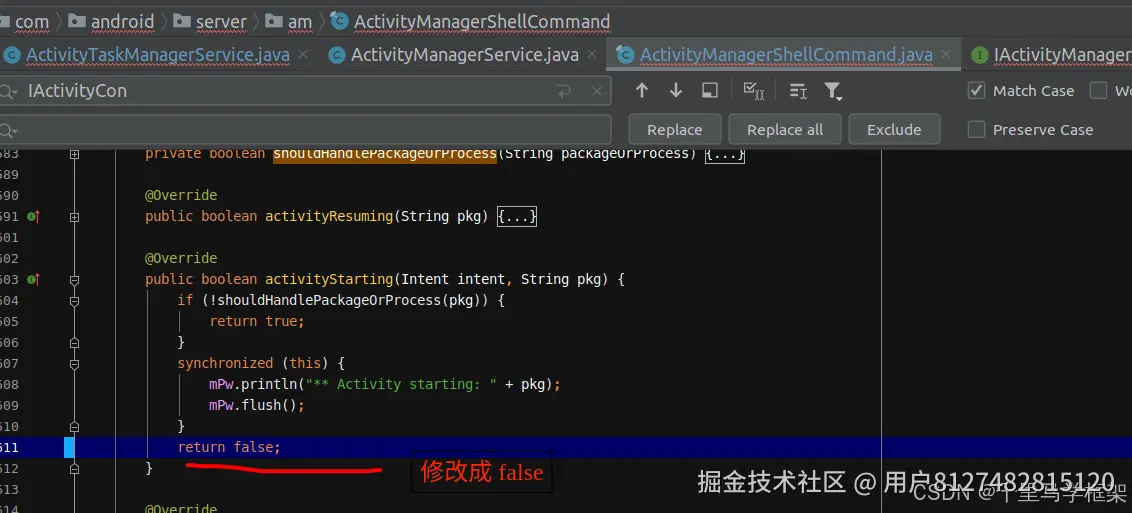Click the activityResuming method name

point(329,216)
